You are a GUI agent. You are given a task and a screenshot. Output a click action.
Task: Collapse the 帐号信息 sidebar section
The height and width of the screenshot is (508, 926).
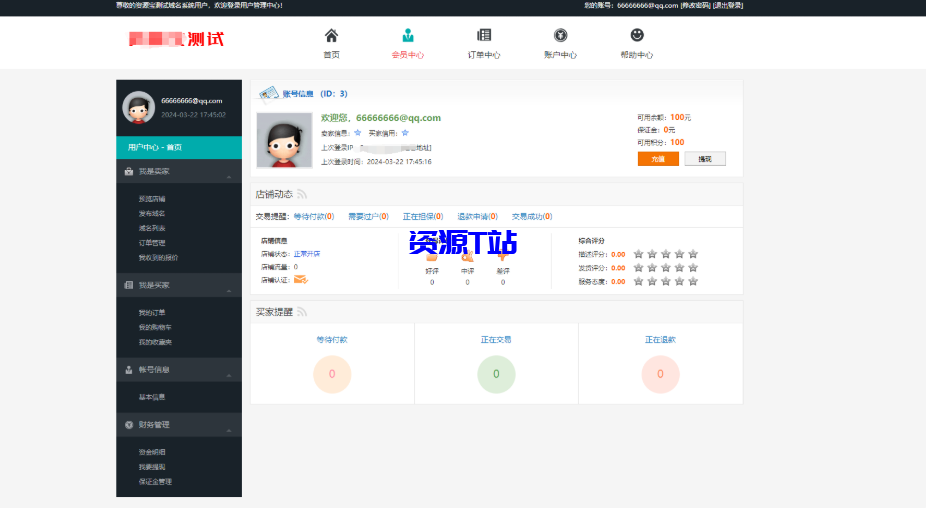(x=229, y=375)
